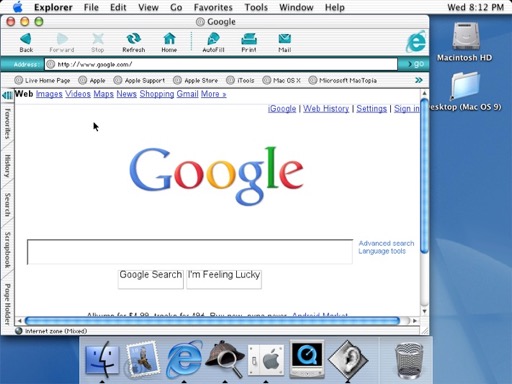
Task: Open Mail from the toolbar
Action: (285, 39)
